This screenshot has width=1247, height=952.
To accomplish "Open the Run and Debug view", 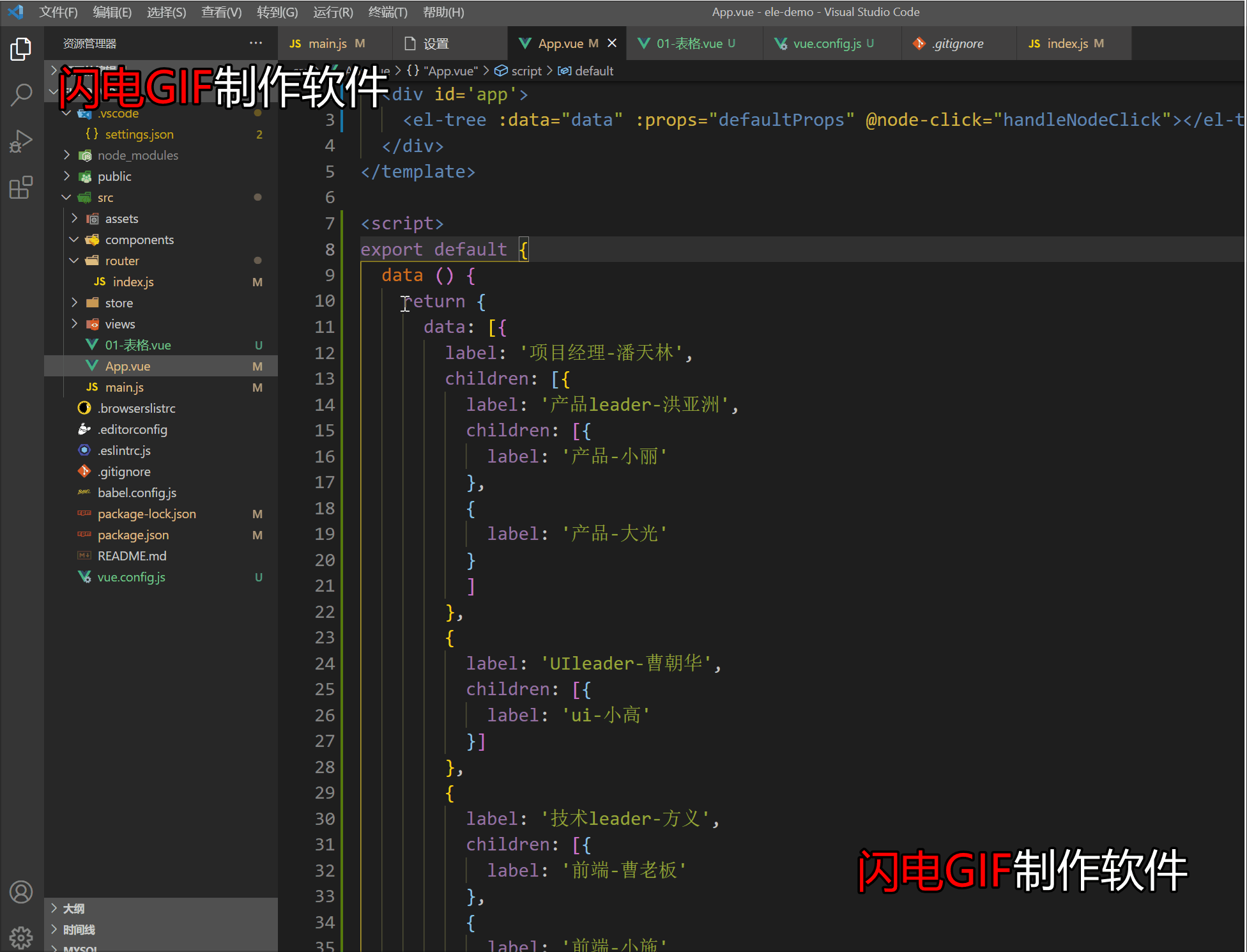I will click(x=21, y=141).
